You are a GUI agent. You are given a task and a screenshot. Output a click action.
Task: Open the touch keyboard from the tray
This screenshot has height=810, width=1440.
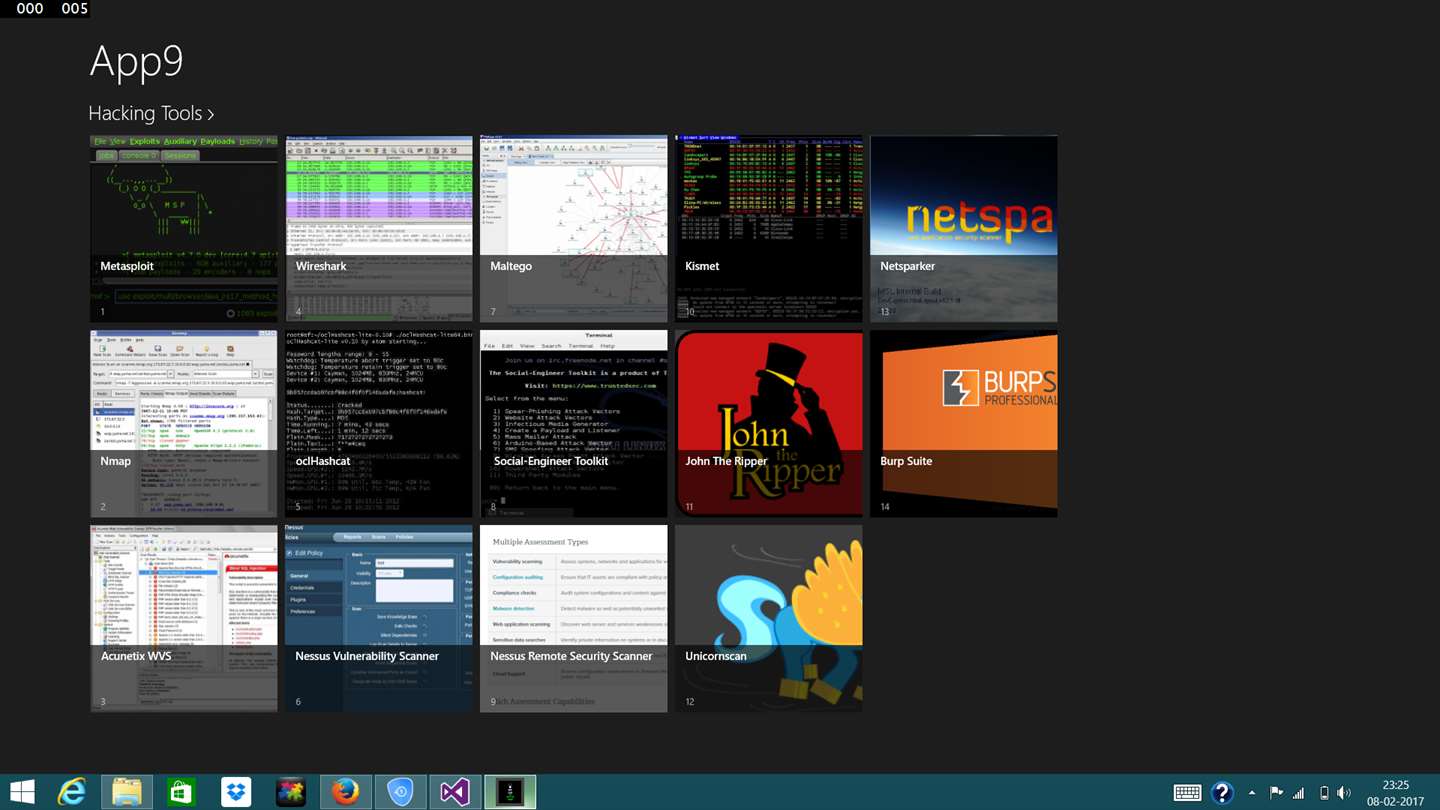(x=1188, y=793)
